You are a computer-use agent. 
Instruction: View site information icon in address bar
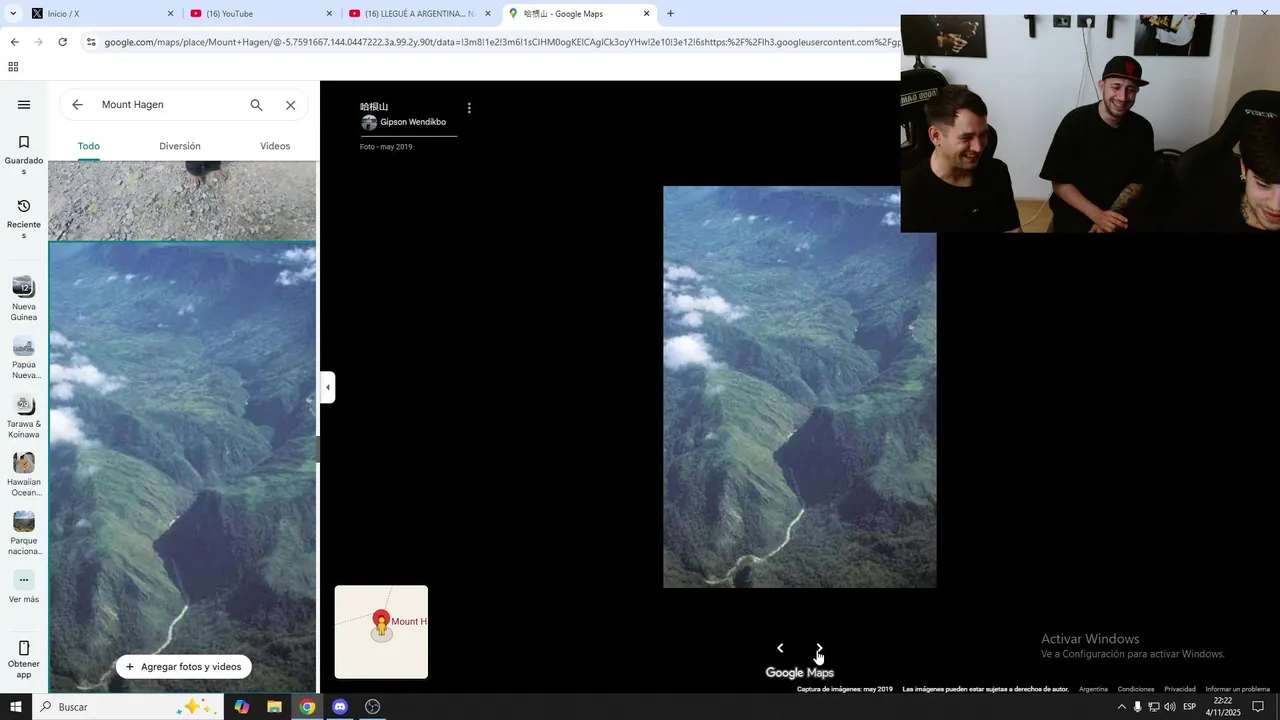(91, 42)
